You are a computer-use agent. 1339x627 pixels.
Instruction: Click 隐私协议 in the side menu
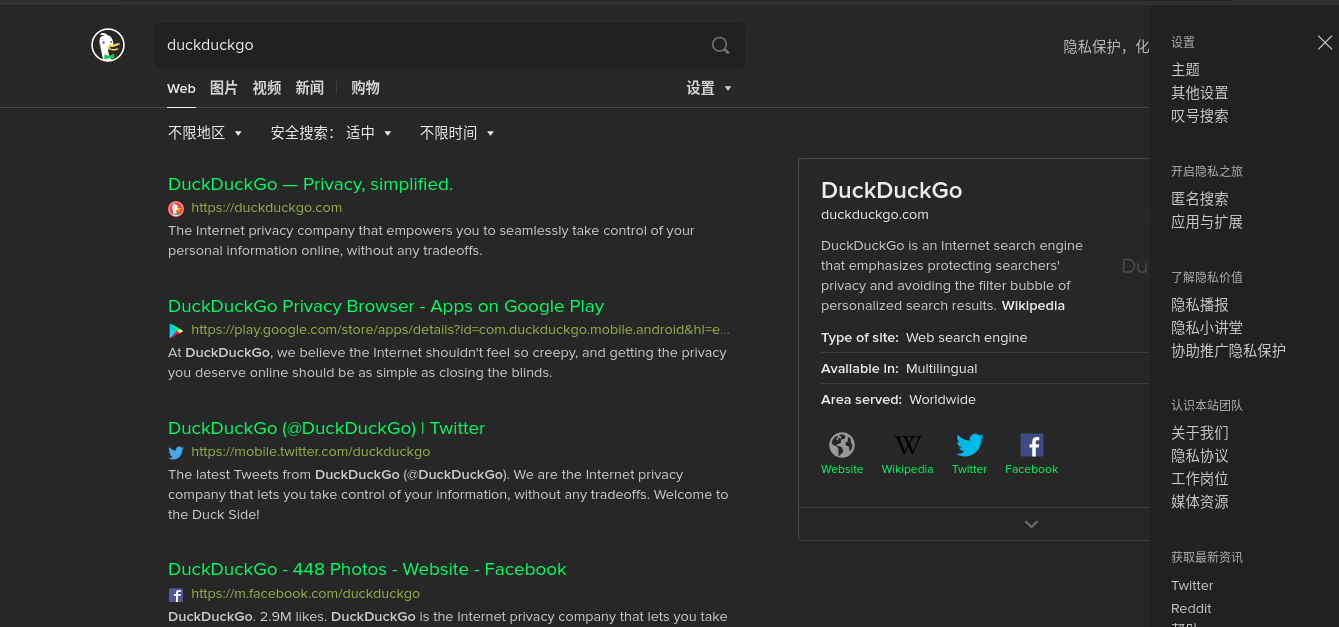point(1200,456)
